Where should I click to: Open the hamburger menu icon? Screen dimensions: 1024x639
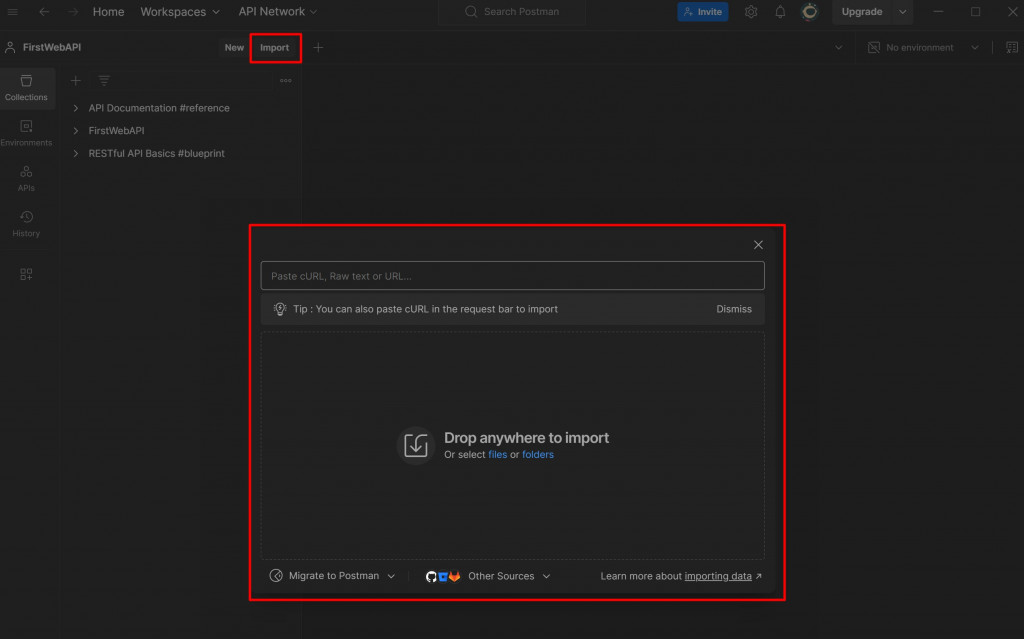12,12
